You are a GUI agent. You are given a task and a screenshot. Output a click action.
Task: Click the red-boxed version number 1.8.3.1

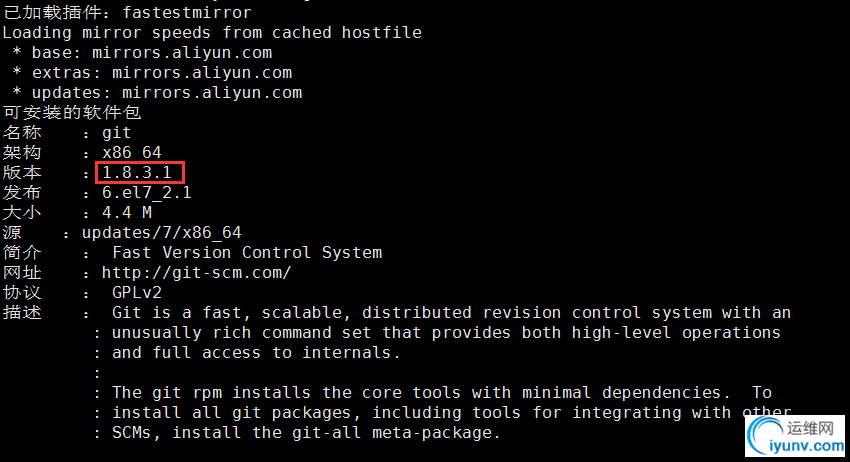pos(137,172)
